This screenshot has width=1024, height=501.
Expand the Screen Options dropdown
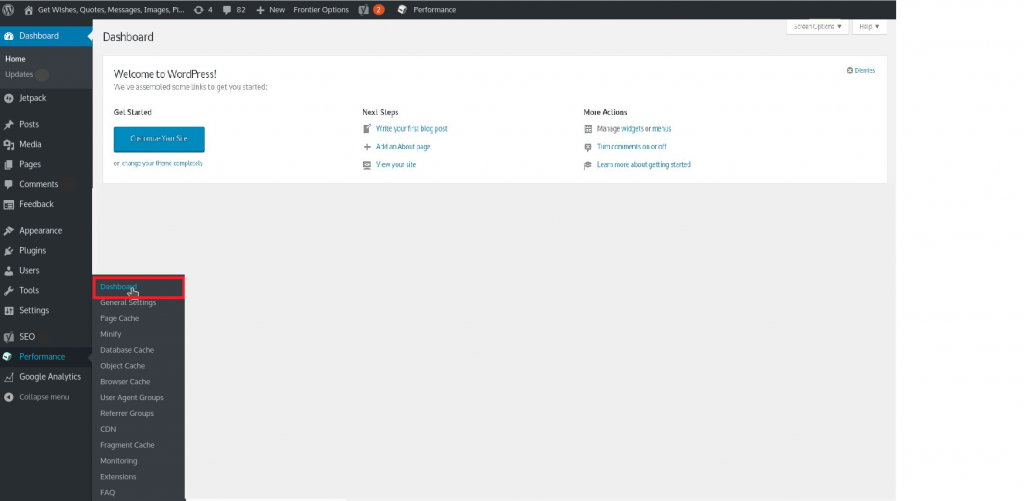(818, 27)
